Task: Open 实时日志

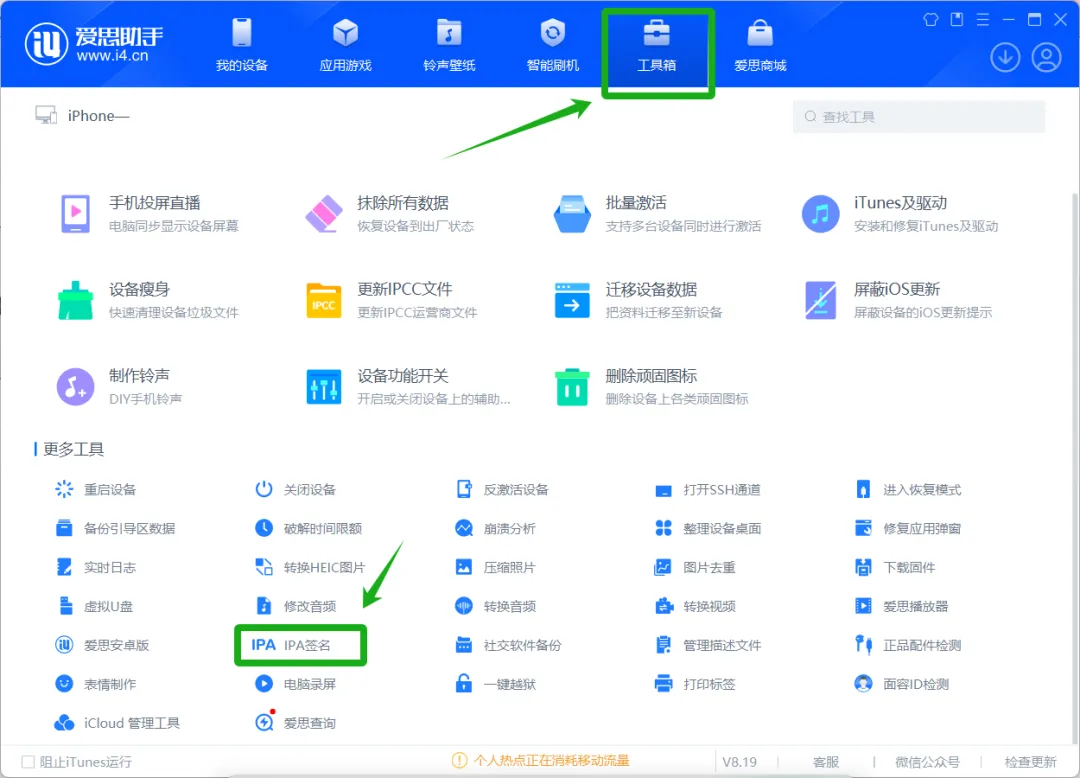Action: 96,567
